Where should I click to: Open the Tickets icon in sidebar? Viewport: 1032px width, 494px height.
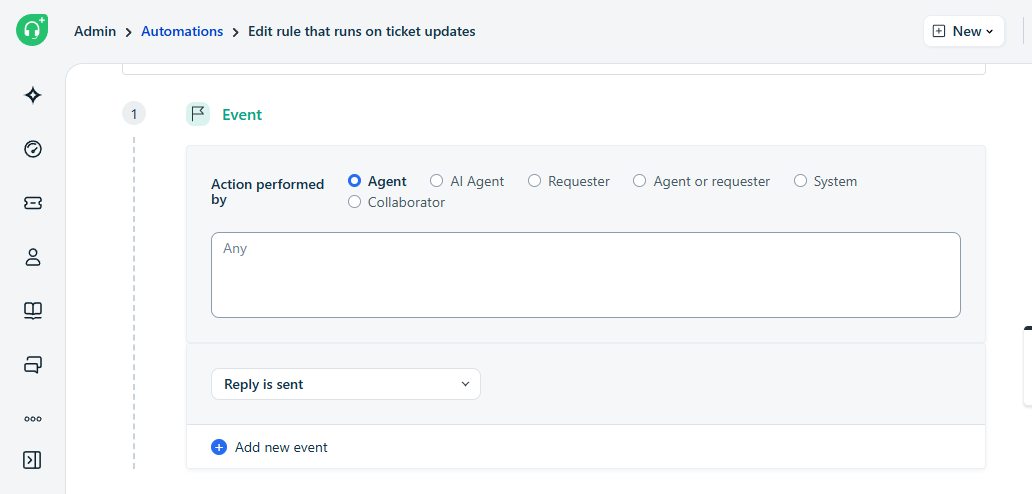click(x=33, y=203)
